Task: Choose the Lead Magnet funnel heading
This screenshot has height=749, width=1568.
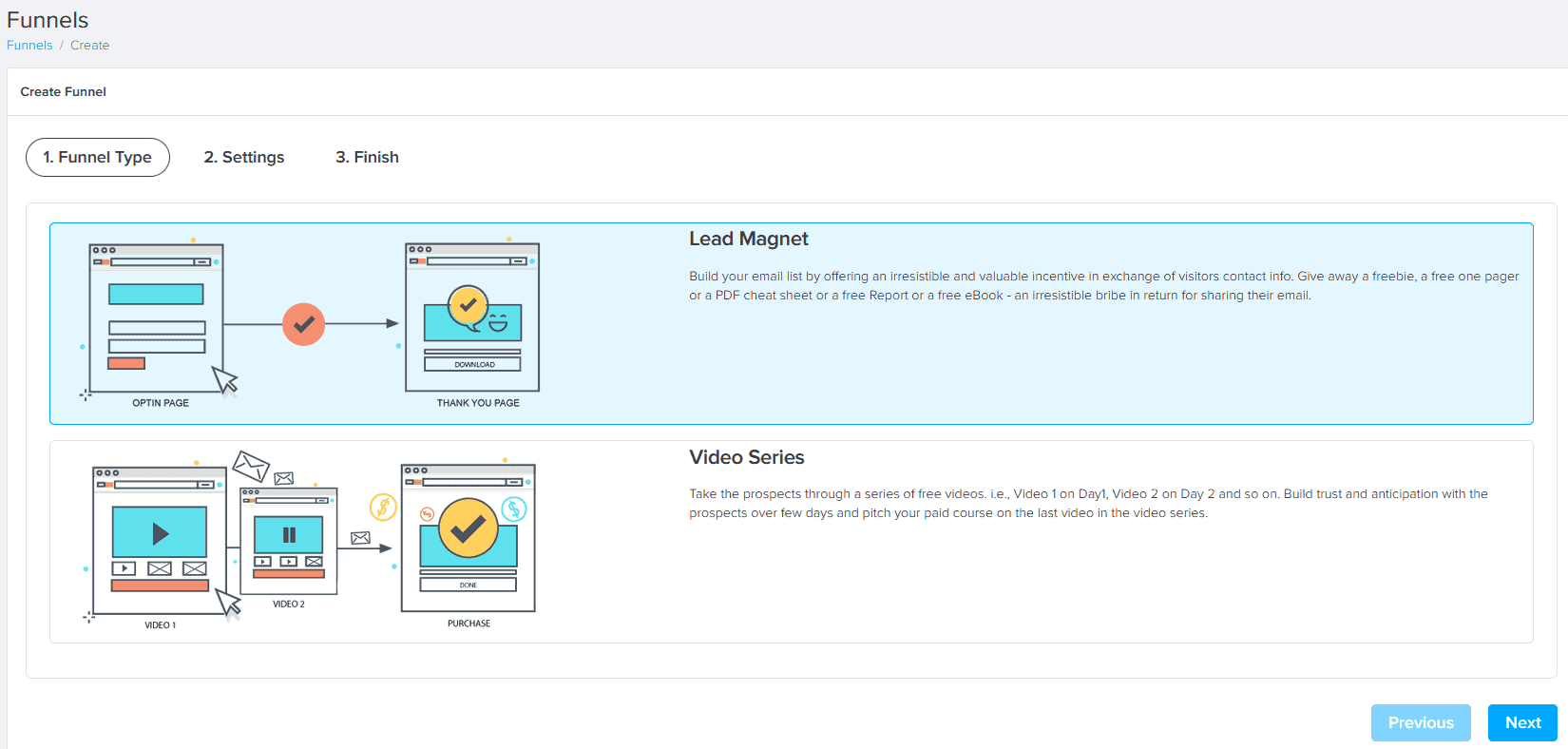Action: pos(748,240)
